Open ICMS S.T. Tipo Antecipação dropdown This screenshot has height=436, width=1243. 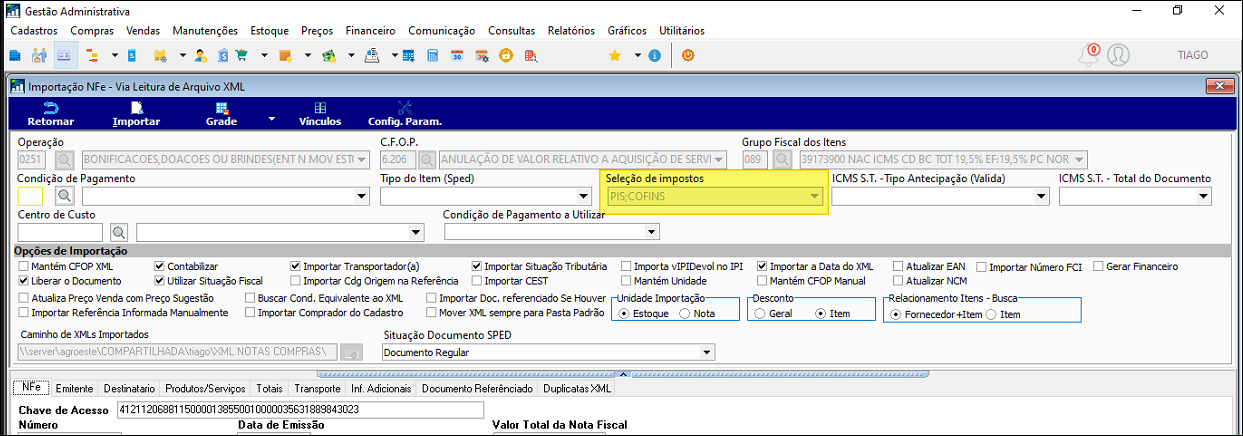[1041, 196]
